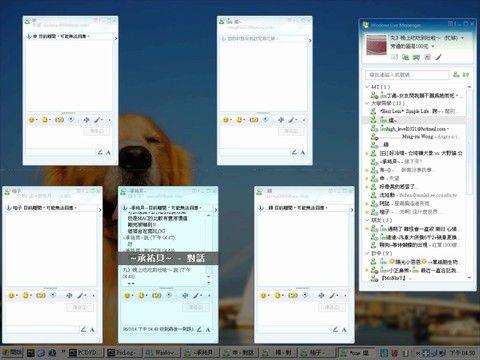The height and width of the screenshot is (360, 480).
Task: Click add a contact icon beside search box
Action: click(x=457, y=75)
